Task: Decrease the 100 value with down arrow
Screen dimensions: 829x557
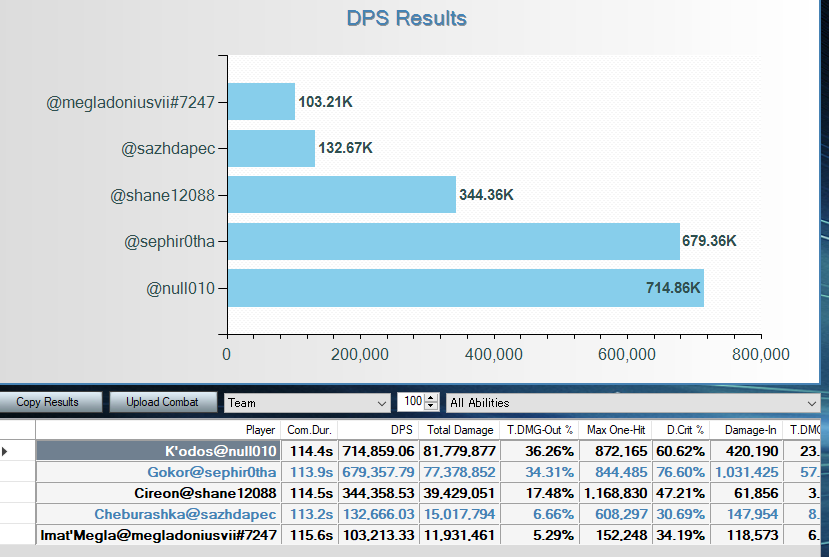Action: [431, 406]
